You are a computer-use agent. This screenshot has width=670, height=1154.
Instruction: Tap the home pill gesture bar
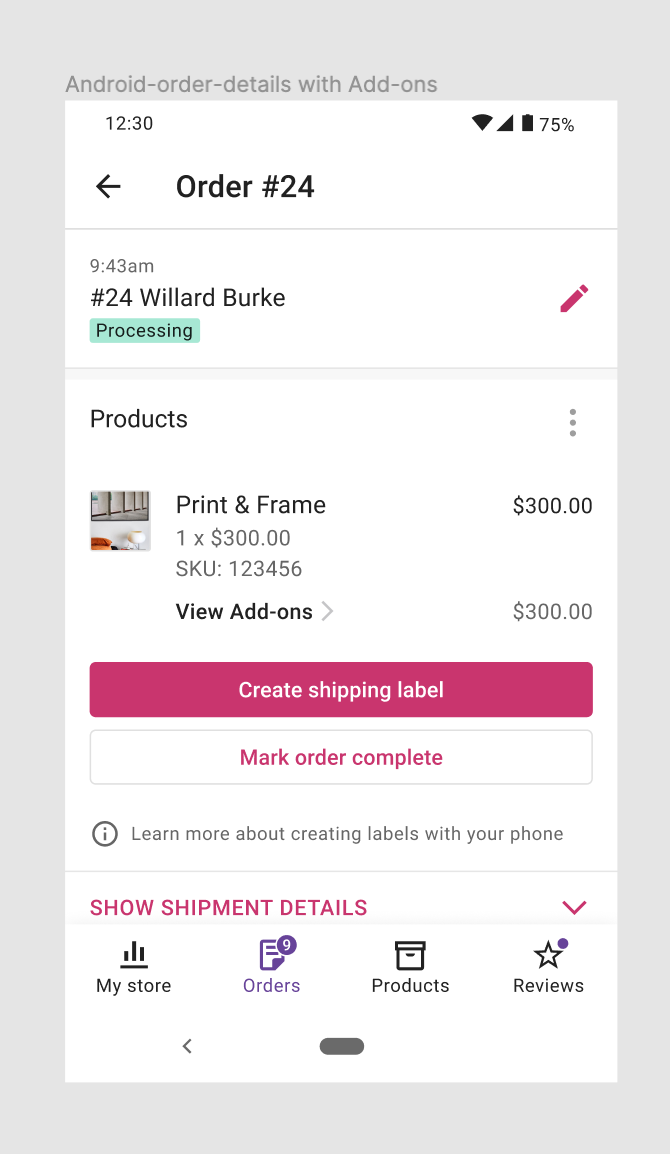pos(341,1045)
